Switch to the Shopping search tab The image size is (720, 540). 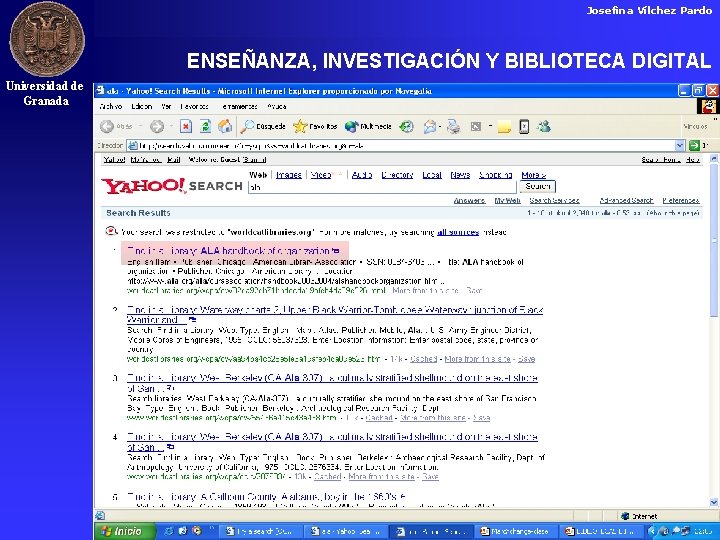[495, 175]
